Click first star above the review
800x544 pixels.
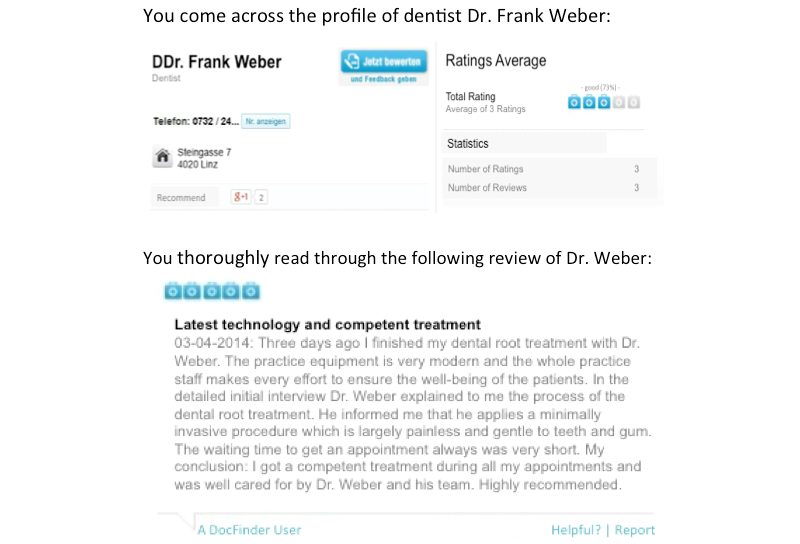click(172, 291)
